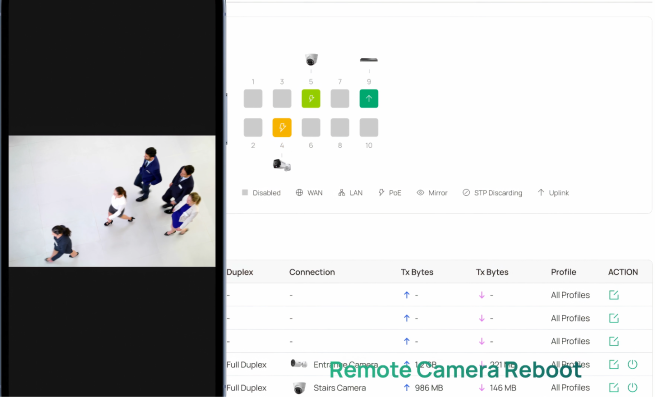Click the ACTION column header
The width and height of the screenshot is (655, 400).
coord(623,272)
